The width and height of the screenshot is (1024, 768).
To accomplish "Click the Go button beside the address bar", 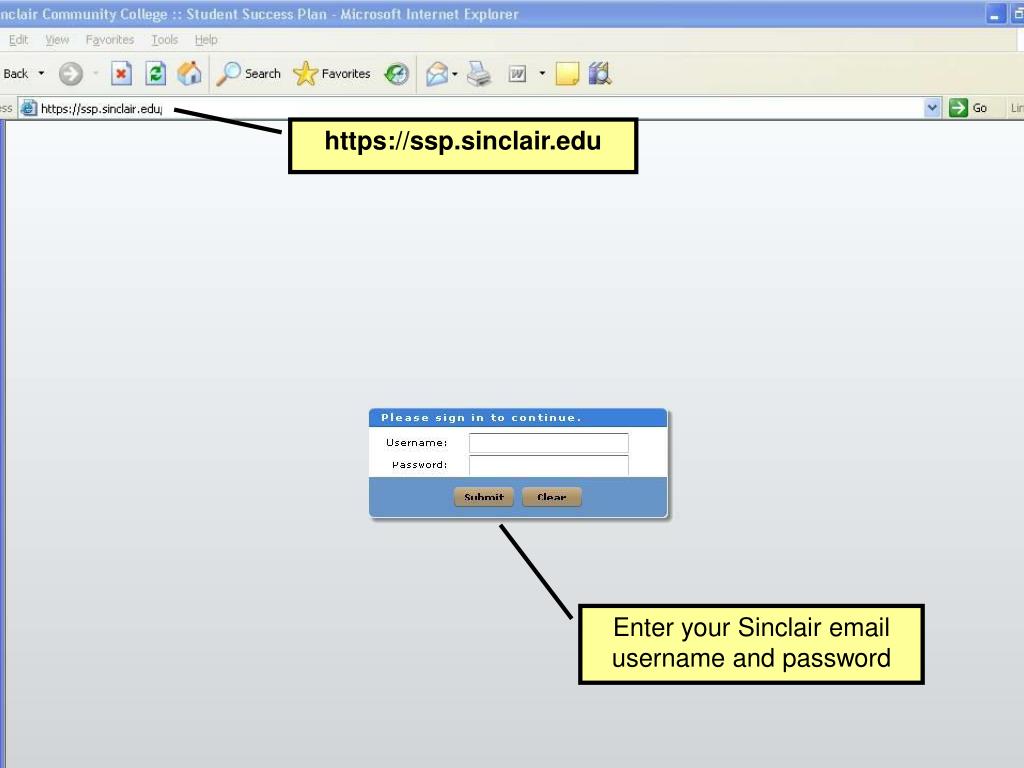I will click(968, 108).
